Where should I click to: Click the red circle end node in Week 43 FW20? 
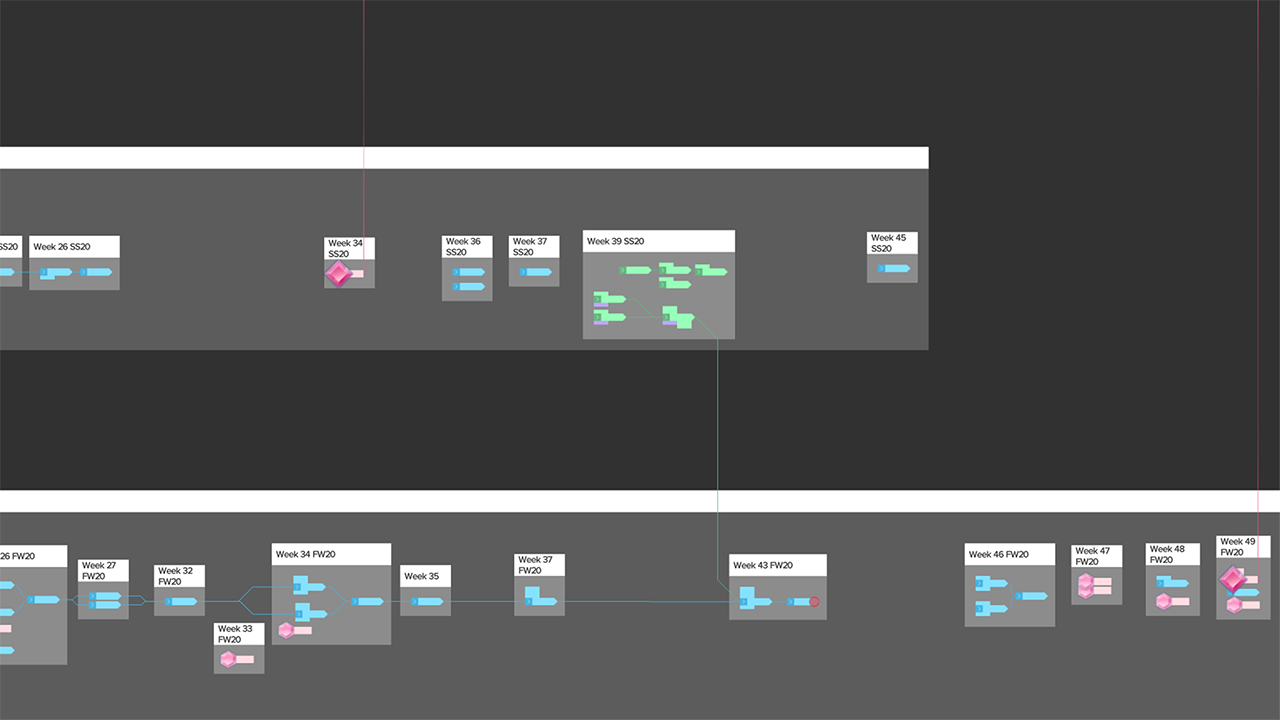814,601
